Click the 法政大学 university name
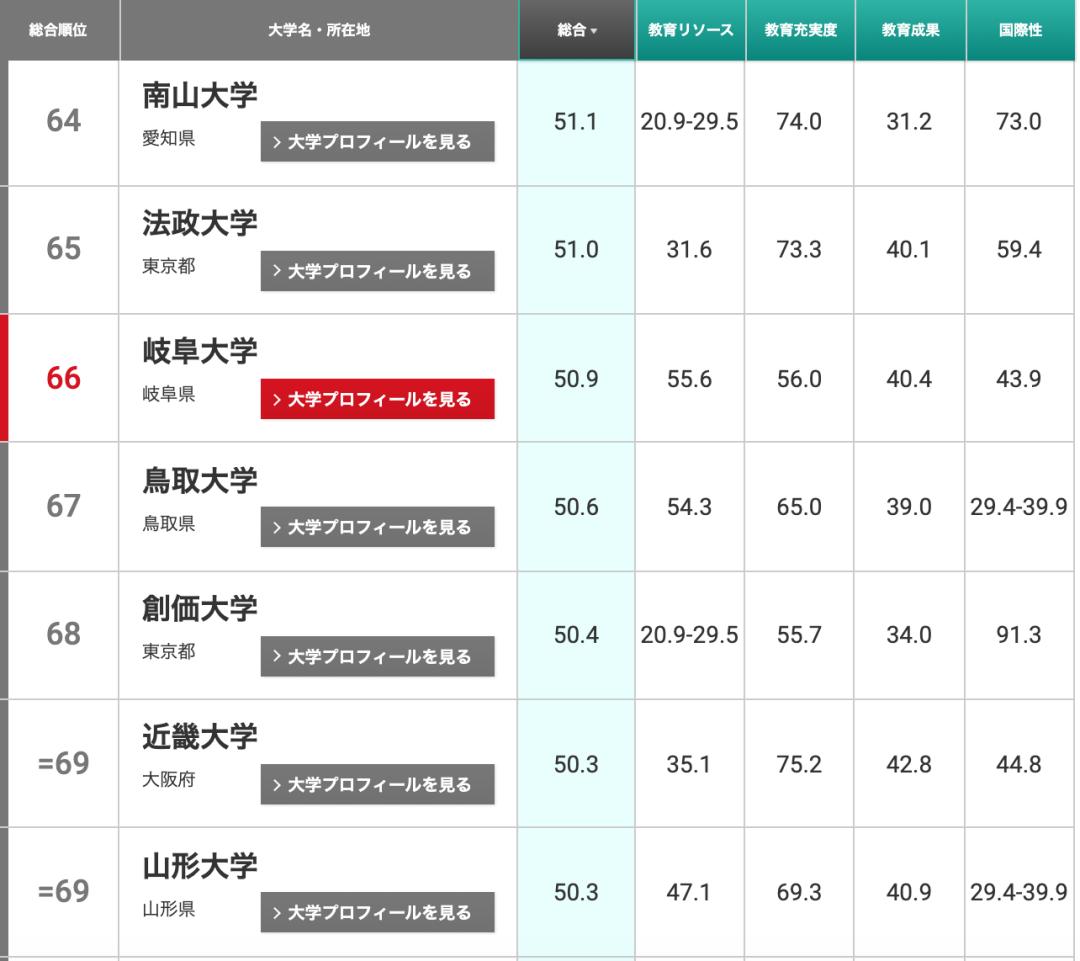 click(200, 223)
